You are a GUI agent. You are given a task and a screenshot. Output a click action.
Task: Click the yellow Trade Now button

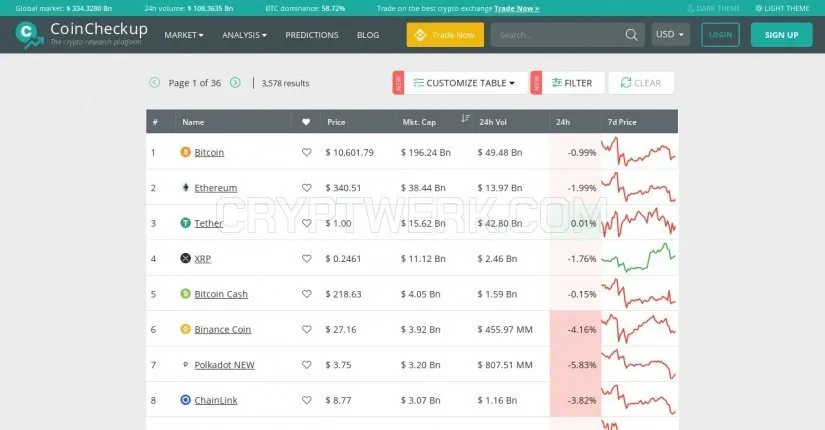point(445,35)
